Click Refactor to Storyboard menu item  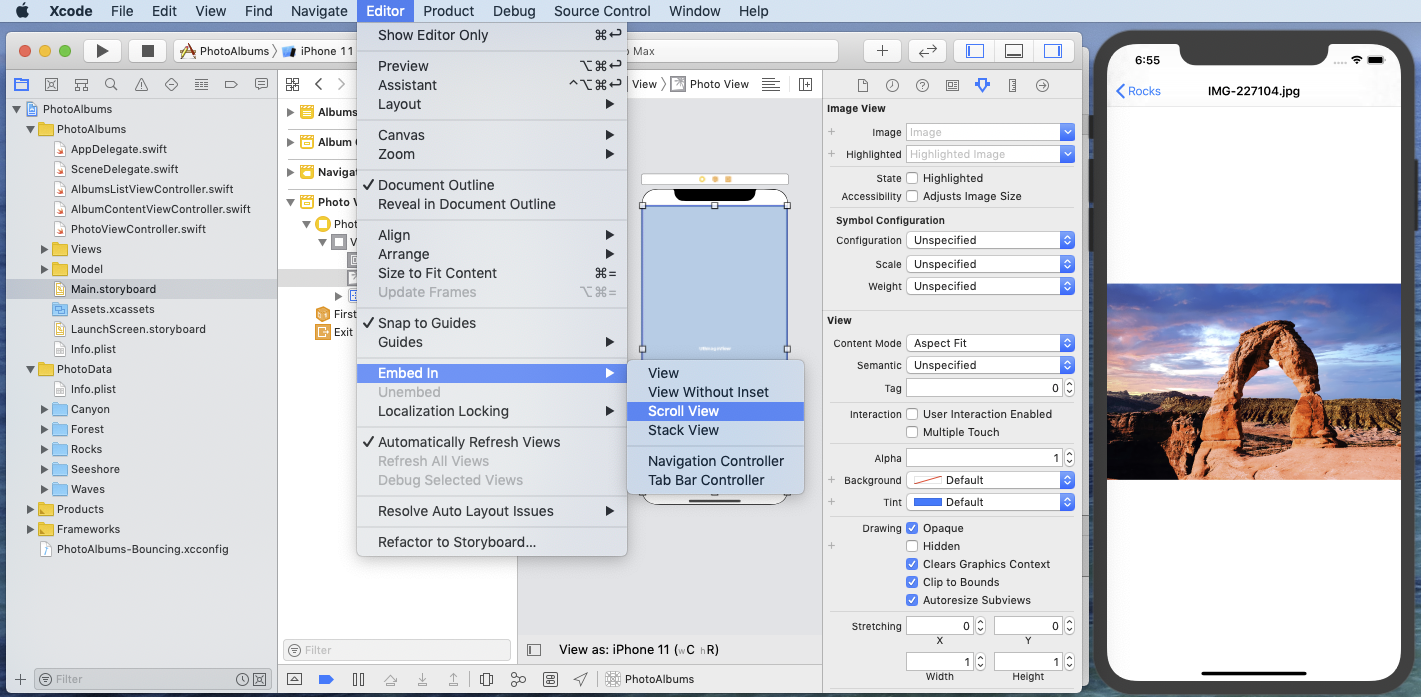(492, 542)
